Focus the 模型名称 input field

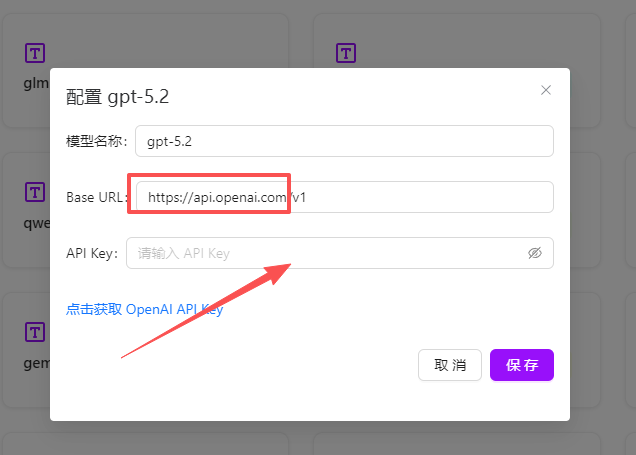pos(344,141)
